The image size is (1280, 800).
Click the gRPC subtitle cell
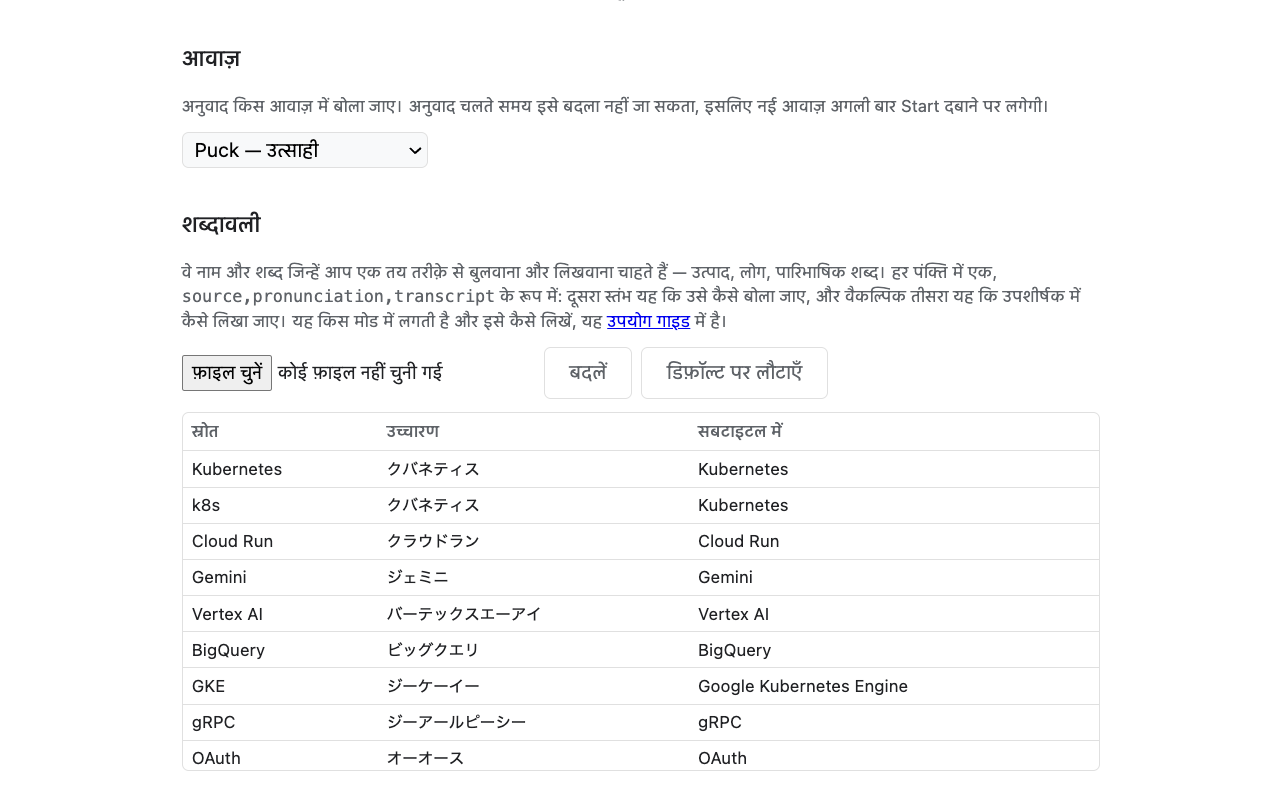pyautogui.click(x=894, y=722)
